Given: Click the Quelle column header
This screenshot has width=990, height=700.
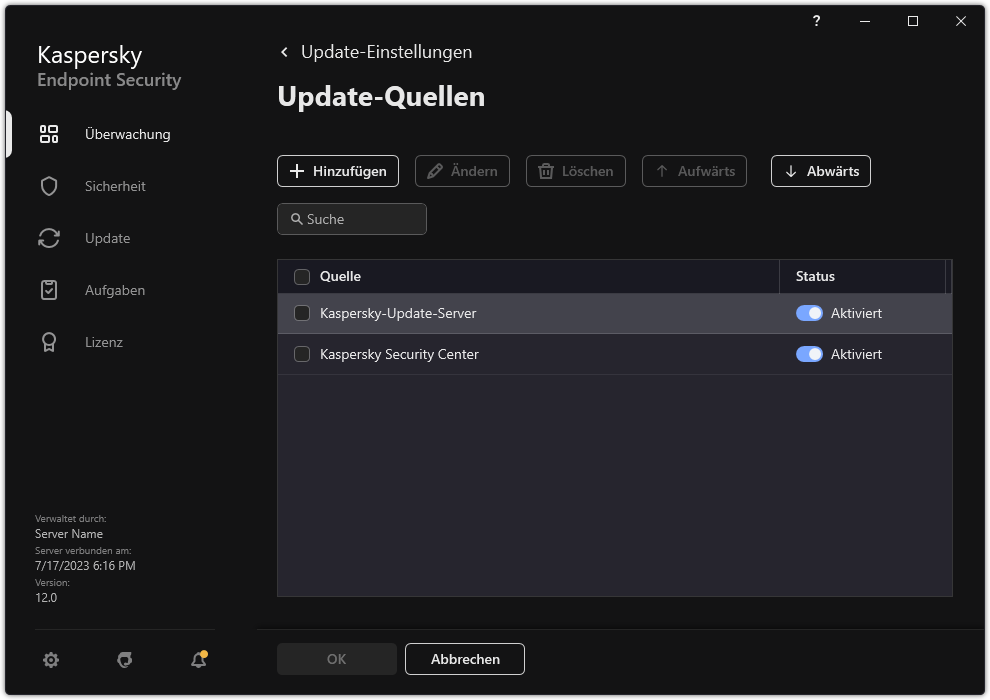Looking at the screenshot, I should point(340,276).
